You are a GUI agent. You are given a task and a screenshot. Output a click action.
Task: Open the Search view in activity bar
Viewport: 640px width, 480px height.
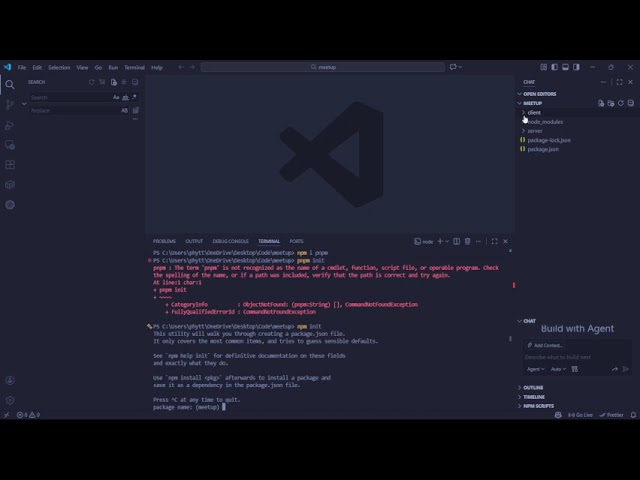pos(10,85)
